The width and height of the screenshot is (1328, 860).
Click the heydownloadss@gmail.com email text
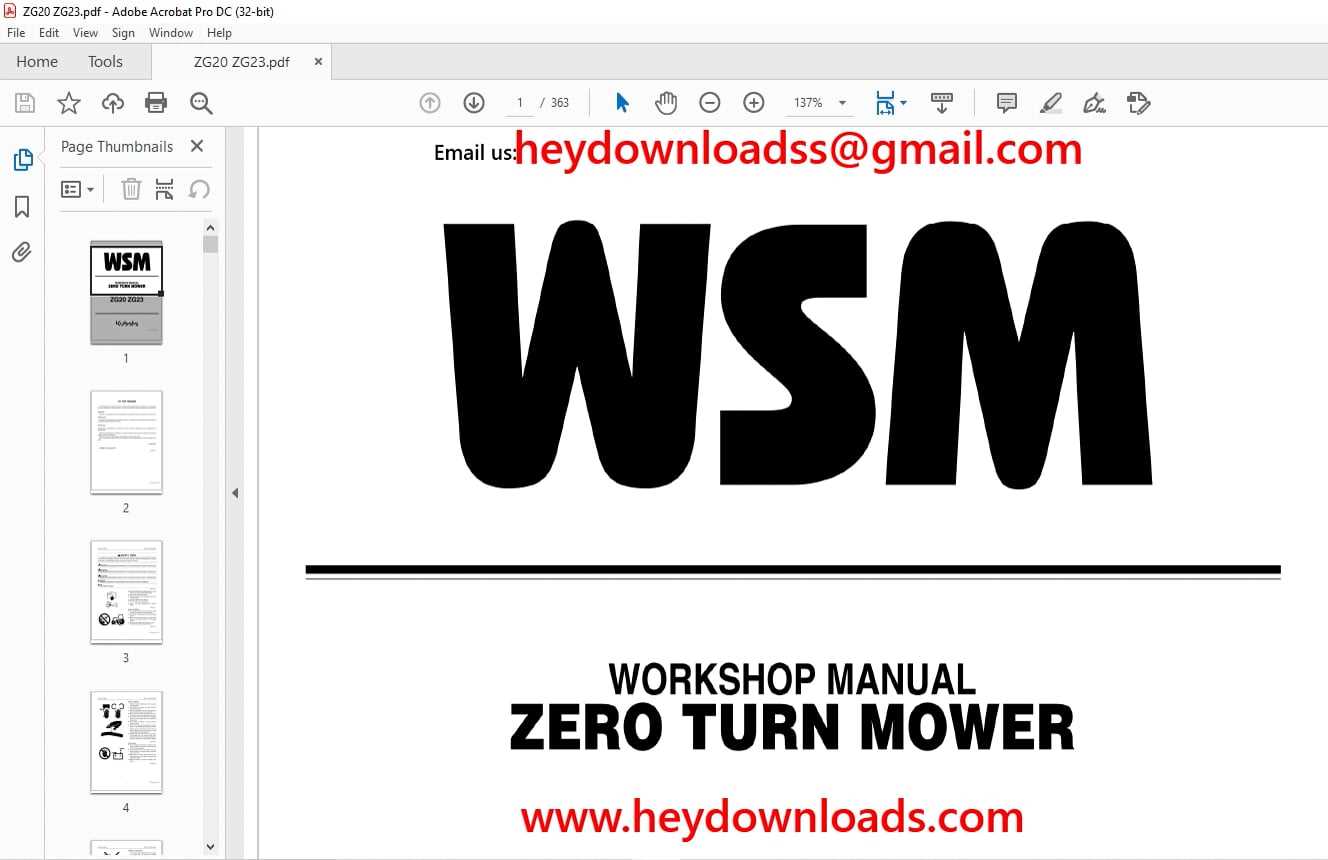click(x=798, y=150)
